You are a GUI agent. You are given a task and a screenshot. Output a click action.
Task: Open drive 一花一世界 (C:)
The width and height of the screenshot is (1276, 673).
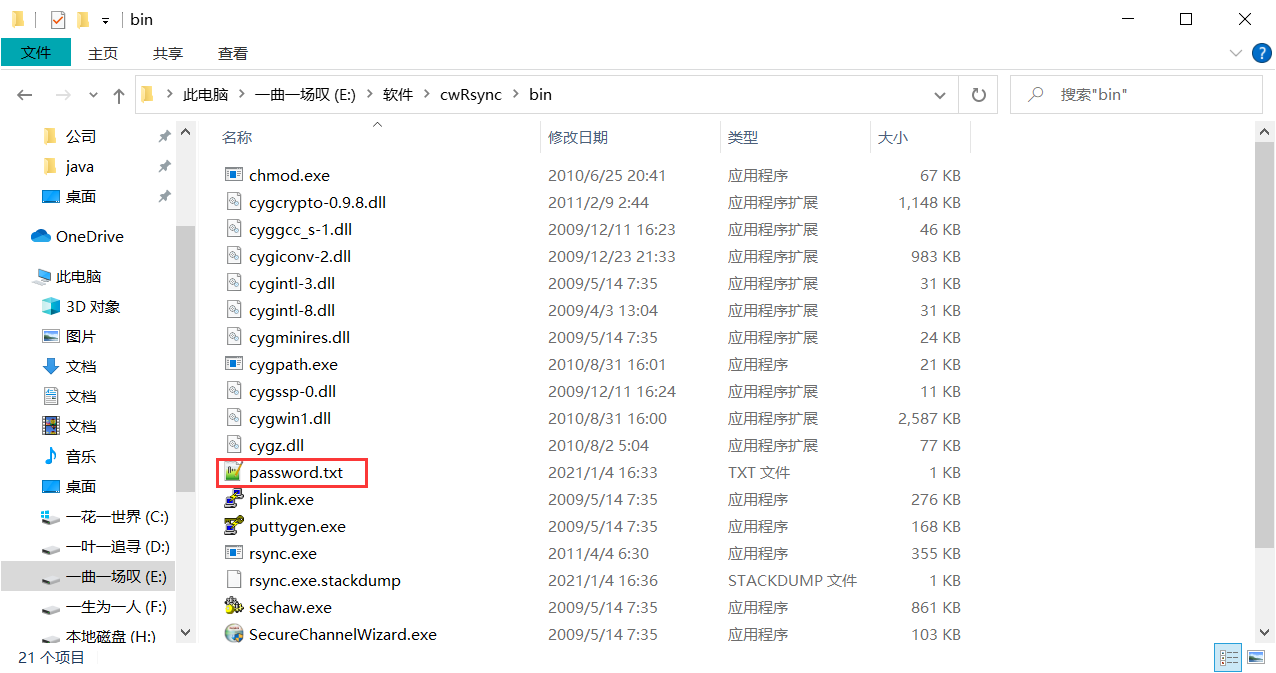pyautogui.click(x=117, y=517)
